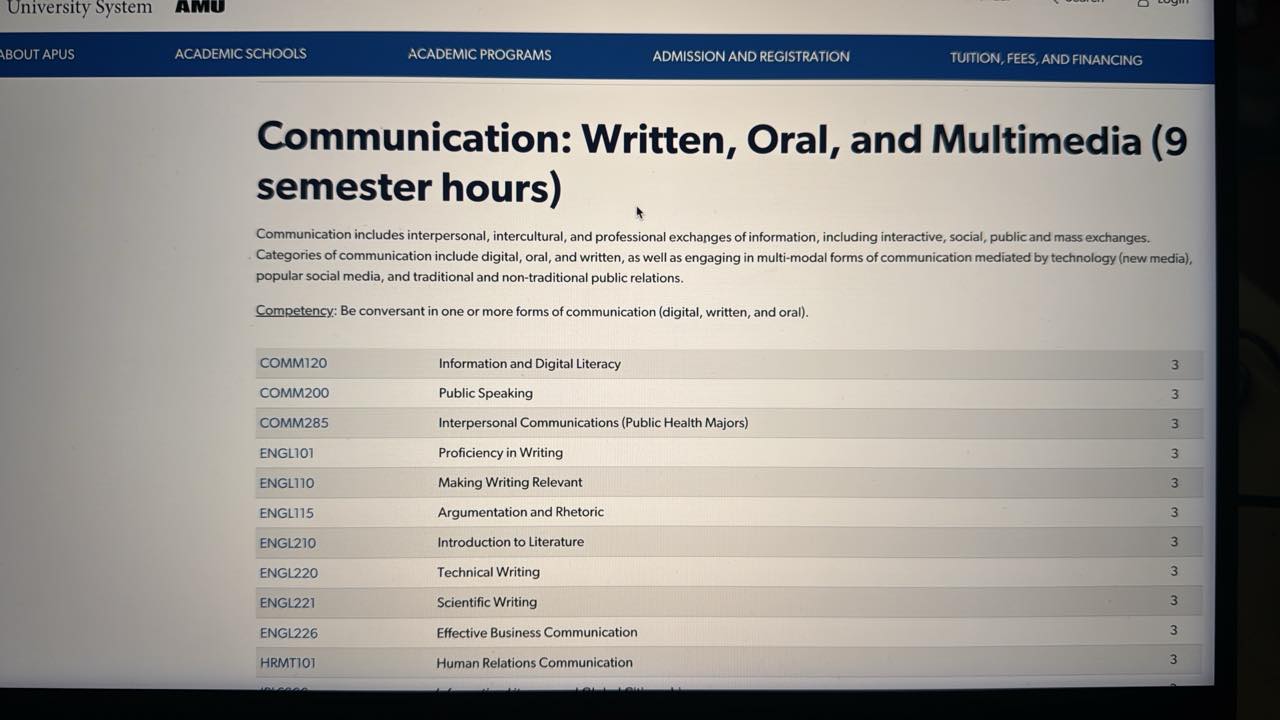This screenshot has height=720, width=1280.
Task: Click the underlined 'Competency' word
Action: (294, 311)
